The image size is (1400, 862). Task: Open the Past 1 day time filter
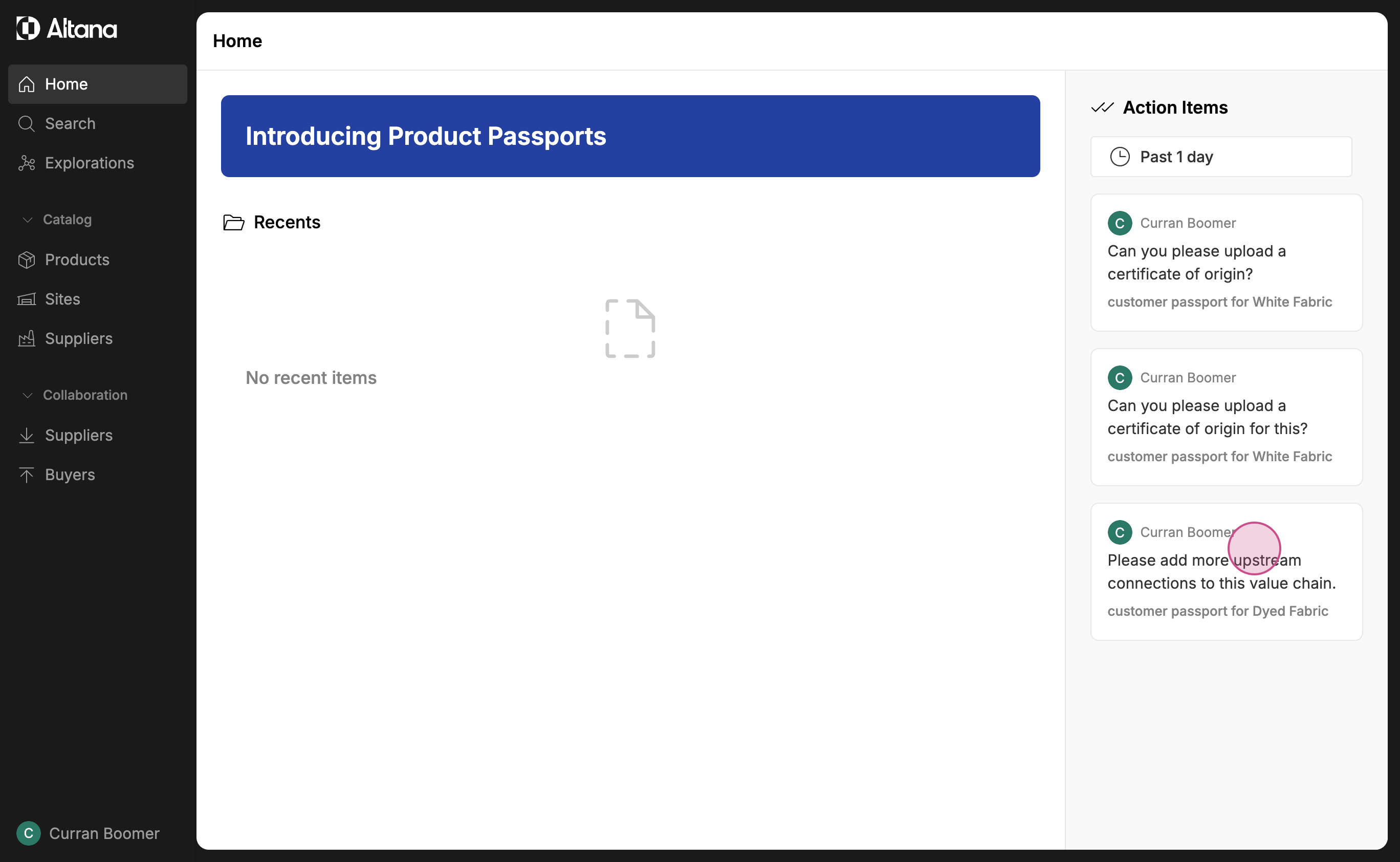(1220, 157)
